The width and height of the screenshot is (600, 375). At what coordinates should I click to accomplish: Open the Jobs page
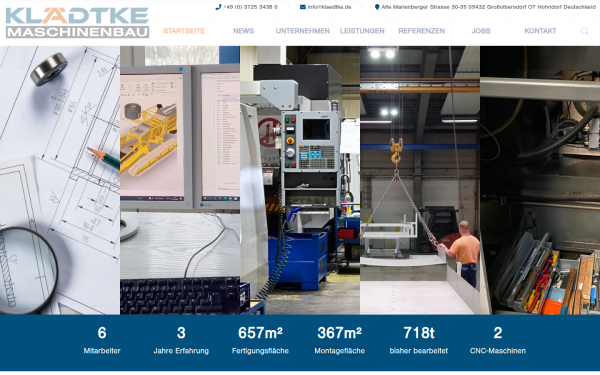click(x=481, y=31)
